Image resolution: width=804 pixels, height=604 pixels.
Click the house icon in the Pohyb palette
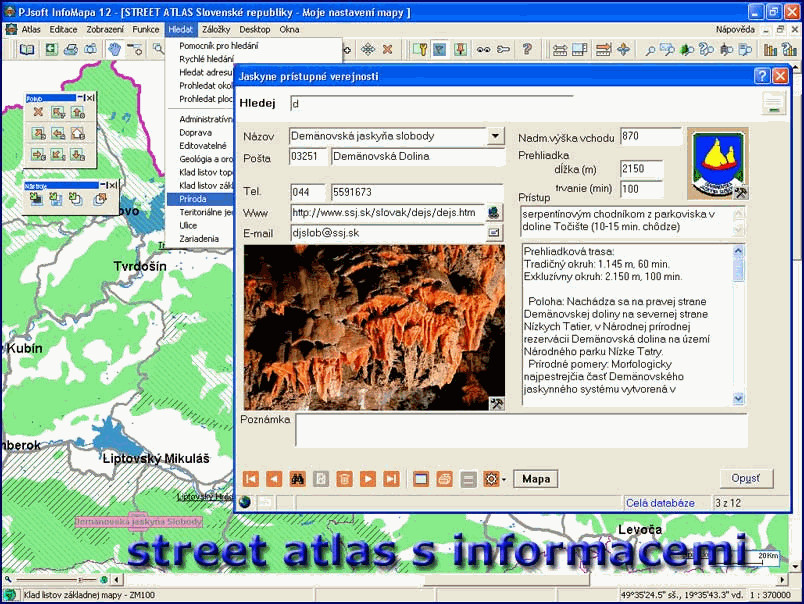click(x=78, y=133)
